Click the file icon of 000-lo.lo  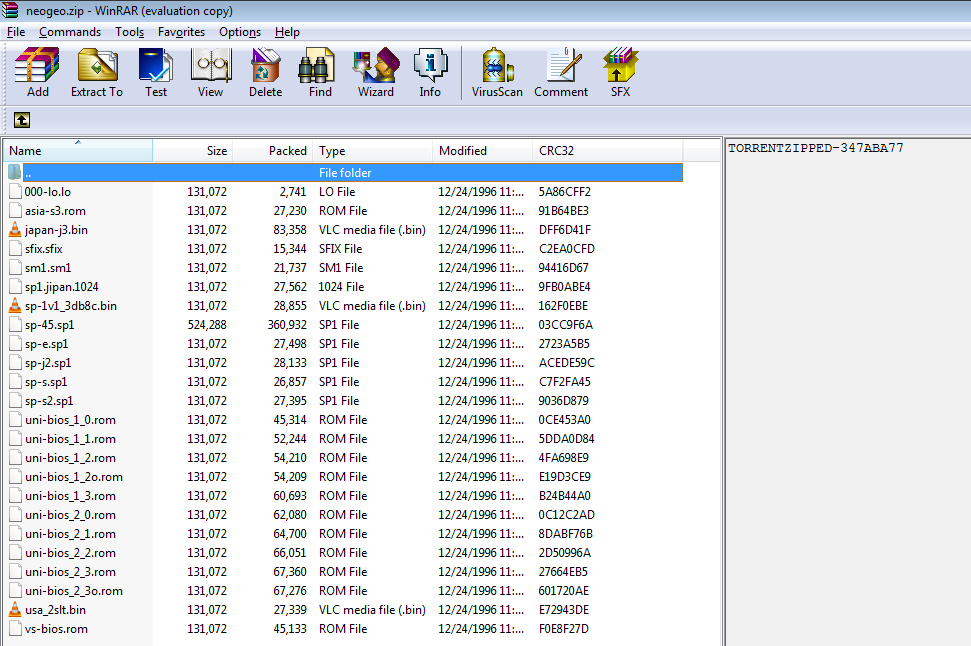tap(15, 191)
